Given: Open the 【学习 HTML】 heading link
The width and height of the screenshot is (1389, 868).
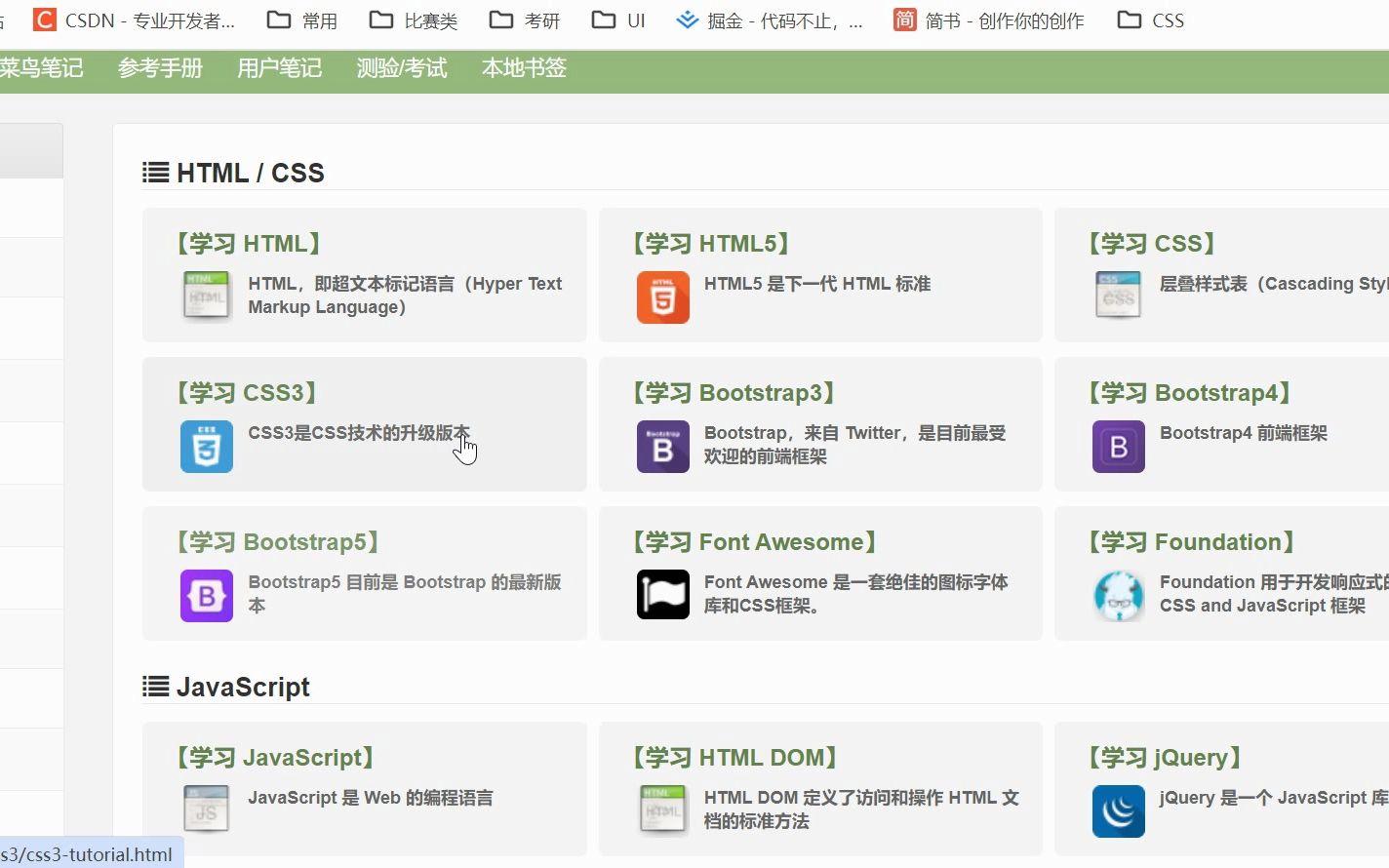Looking at the screenshot, I should coord(250,243).
